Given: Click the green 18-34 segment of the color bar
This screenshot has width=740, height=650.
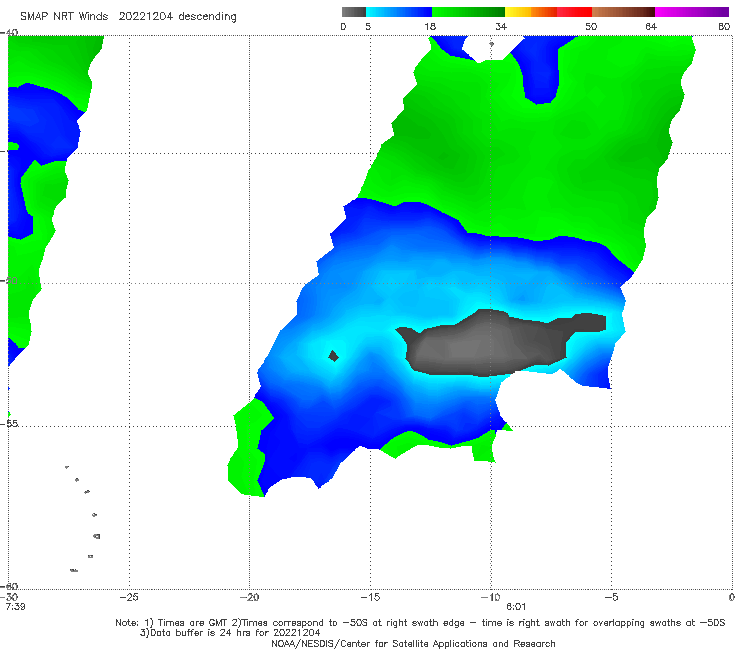Looking at the screenshot, I should [x=468, y=12].
